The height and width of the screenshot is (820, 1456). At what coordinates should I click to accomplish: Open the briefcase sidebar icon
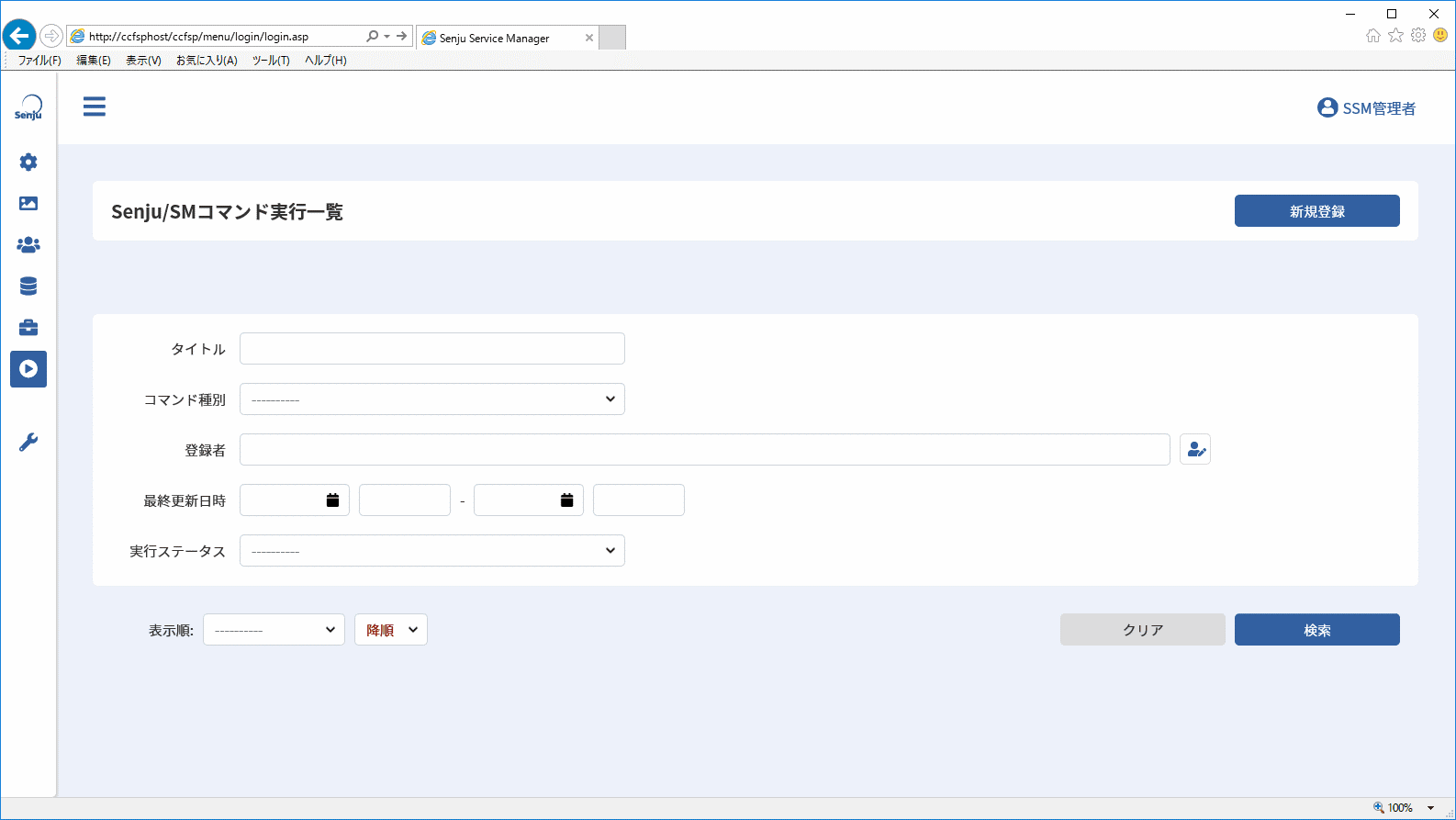28,328
